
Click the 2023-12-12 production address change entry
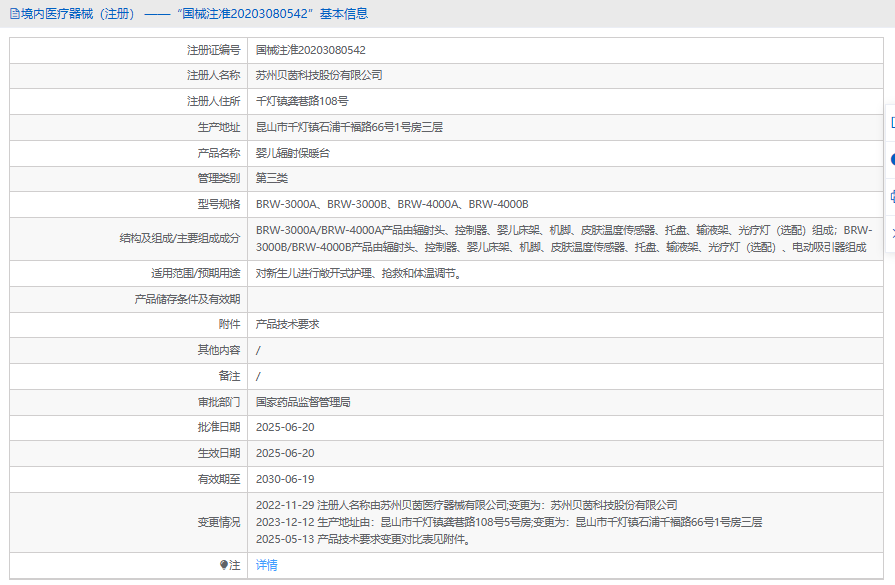(509, 522)
